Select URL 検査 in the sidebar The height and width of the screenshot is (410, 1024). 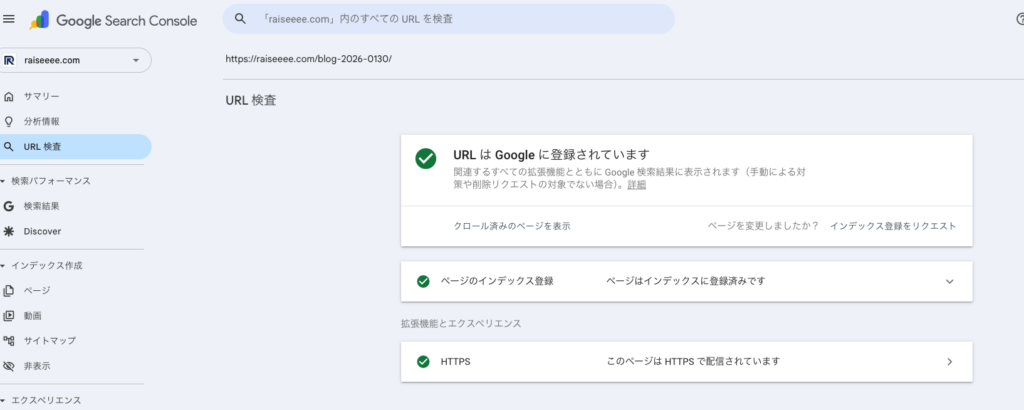(42, 147)
